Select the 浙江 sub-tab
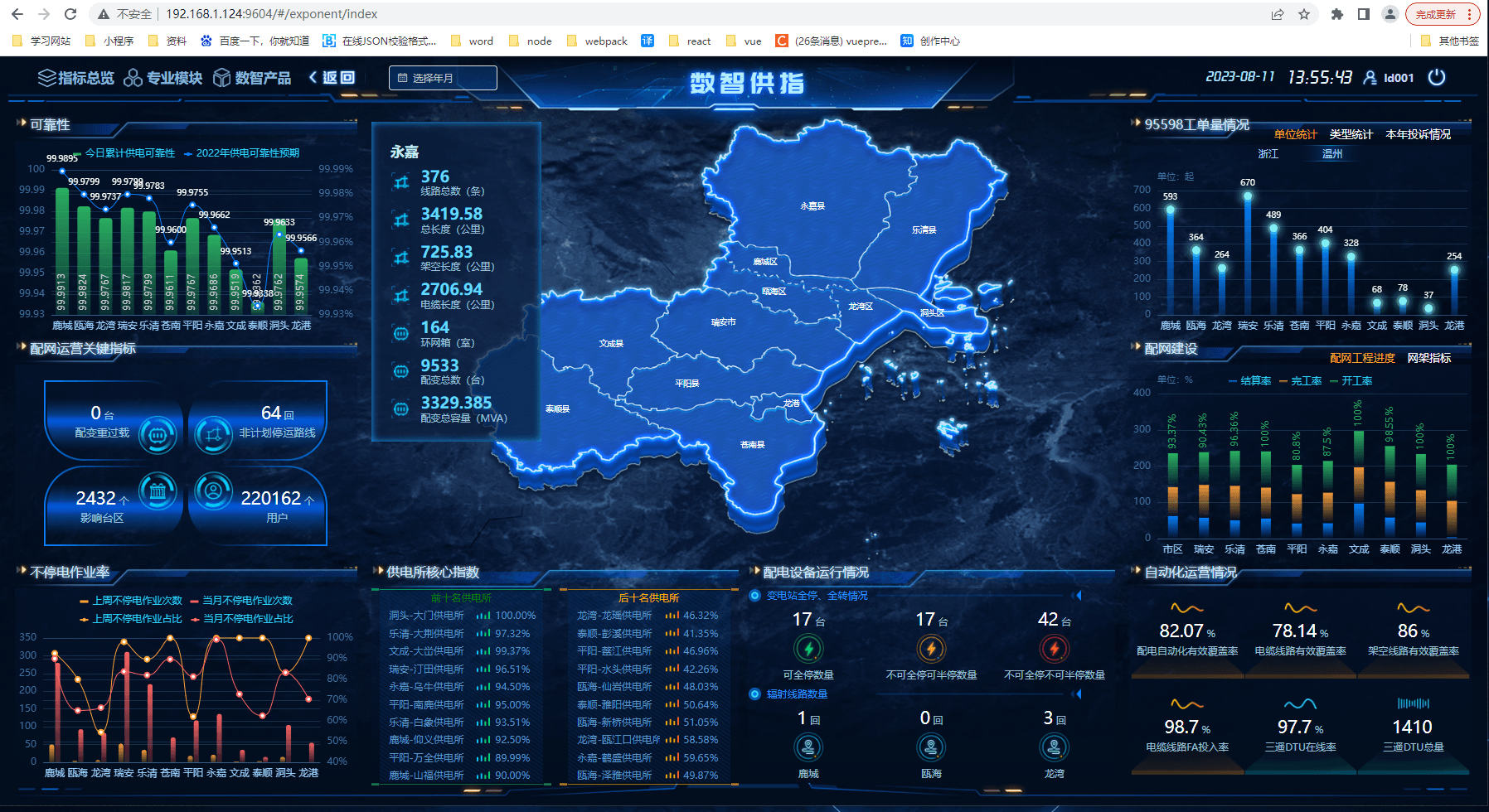Viewport: 1489px width, 812px height. click(x=1268, y=154)
